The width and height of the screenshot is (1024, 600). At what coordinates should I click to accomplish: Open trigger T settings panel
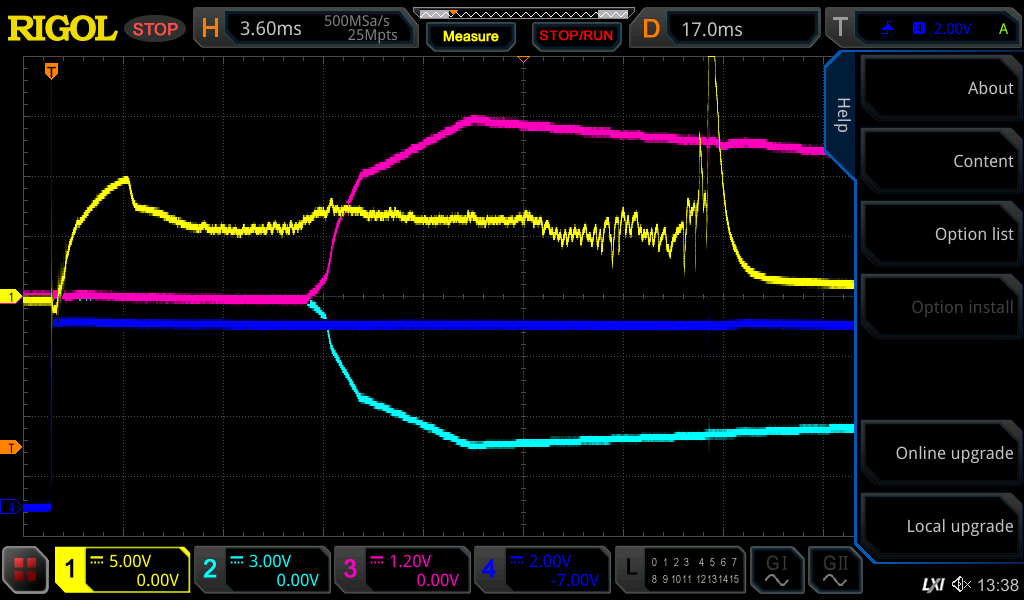[921, 29]
